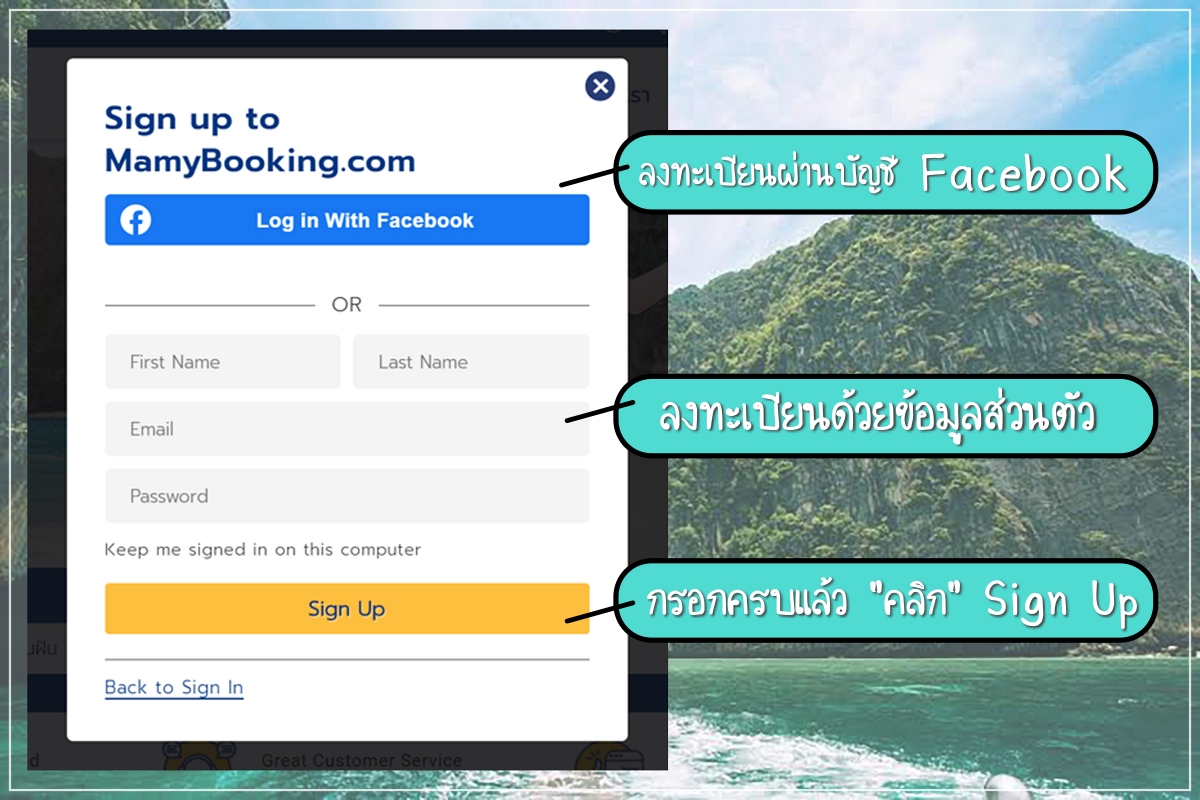
Task: Click the ลงทะเบียนด้วยข้อมูลส่วนตัว callout label
Action: click(885, 416)
